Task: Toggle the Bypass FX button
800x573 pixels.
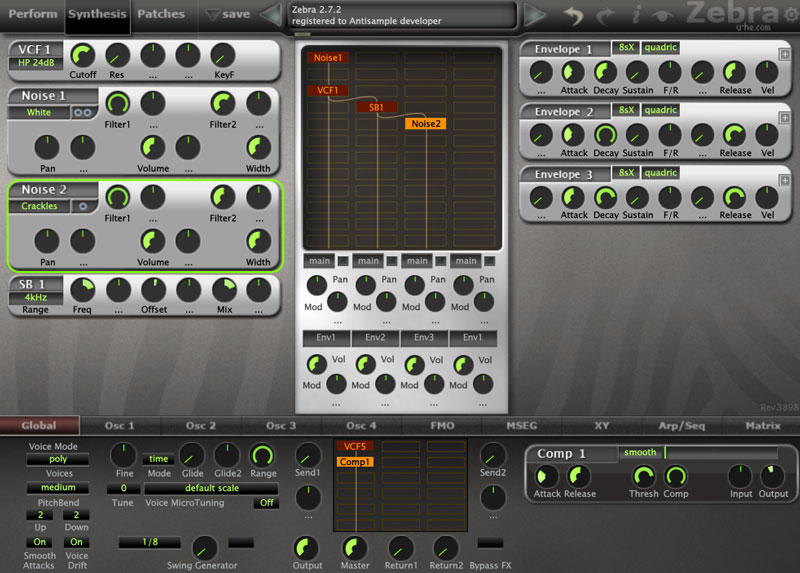Action: (x=490, y=543)
